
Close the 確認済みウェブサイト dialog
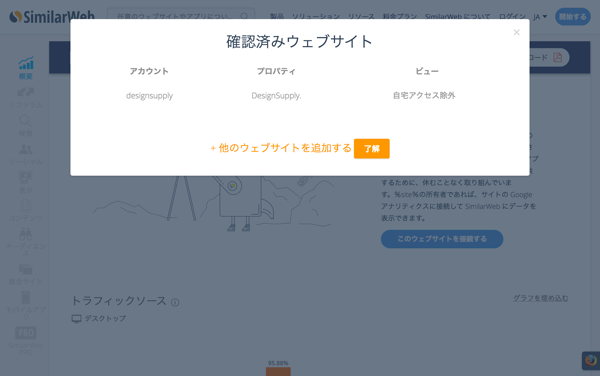click(516, 33)
